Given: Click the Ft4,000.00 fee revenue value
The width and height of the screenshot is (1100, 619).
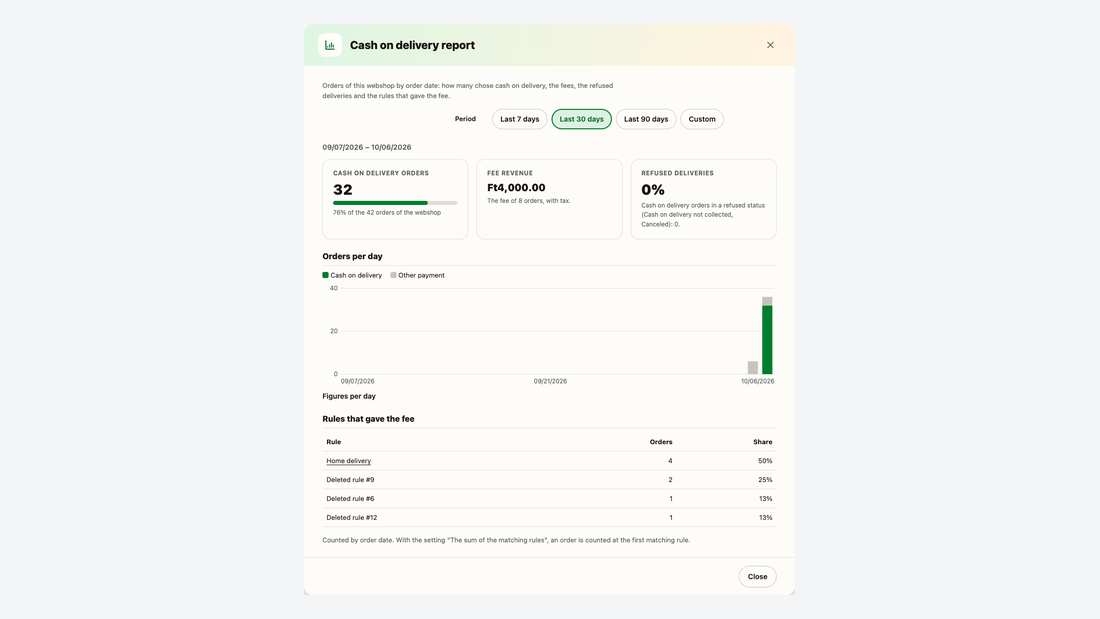Looking at the screenshot, I should pyautogui.click(x=516, y=188).
